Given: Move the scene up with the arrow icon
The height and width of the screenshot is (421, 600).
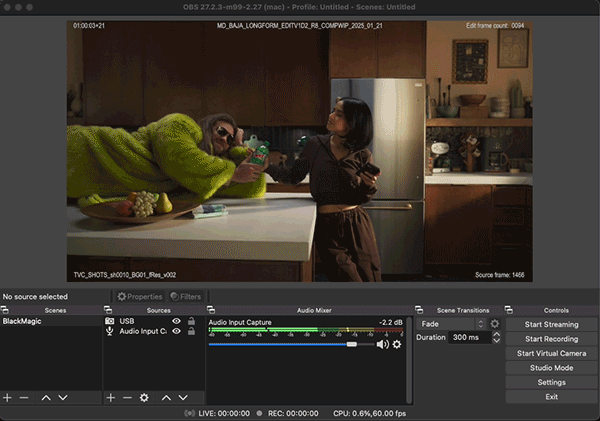Looking at the screenshot, I should tap(46, 398).
